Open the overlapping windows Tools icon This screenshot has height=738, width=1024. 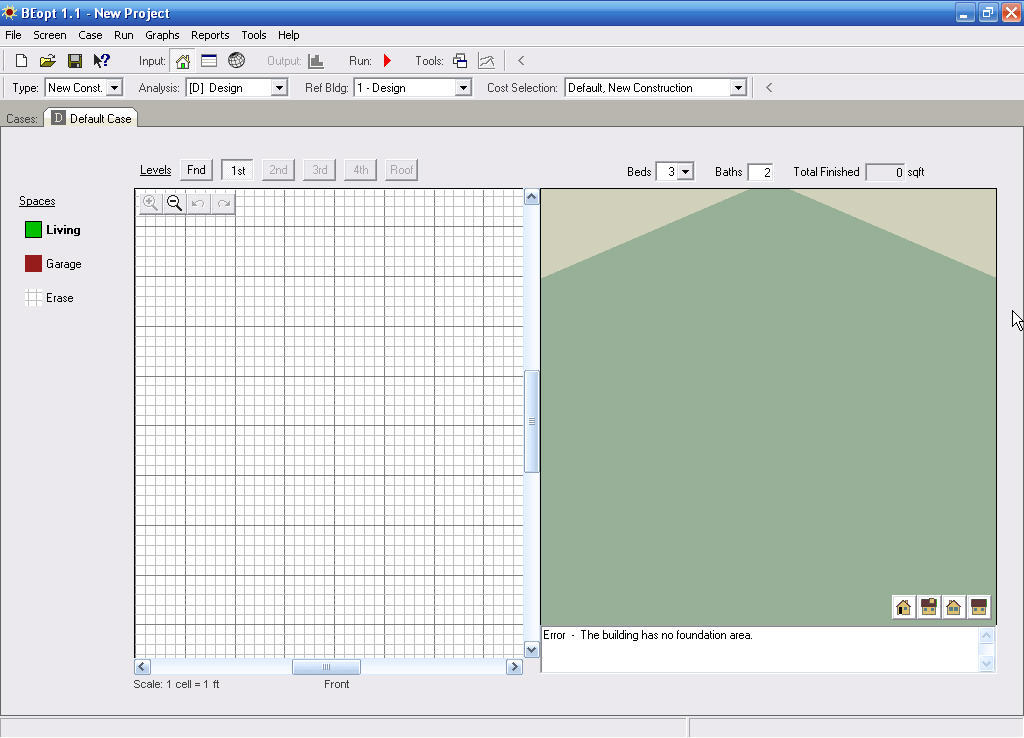coord(460,61)
